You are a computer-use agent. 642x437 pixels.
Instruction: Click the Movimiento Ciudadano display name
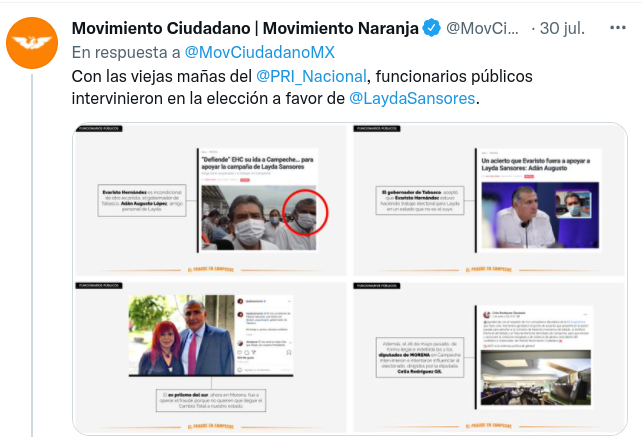coord(245,28)
